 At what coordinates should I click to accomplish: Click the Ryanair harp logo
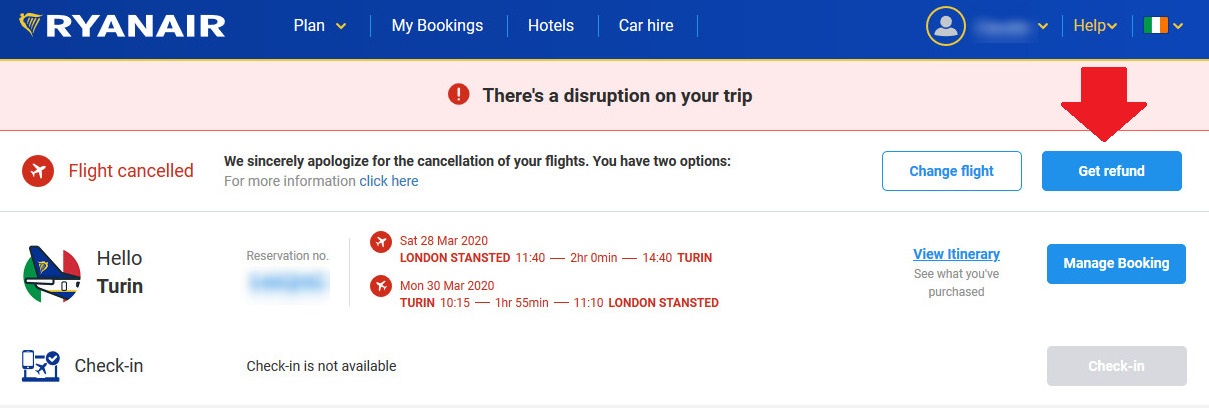30,25
